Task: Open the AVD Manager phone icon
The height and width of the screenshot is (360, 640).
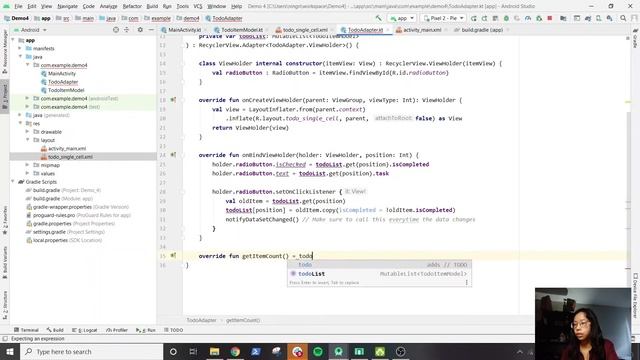Action: click(x=598, y=18)
